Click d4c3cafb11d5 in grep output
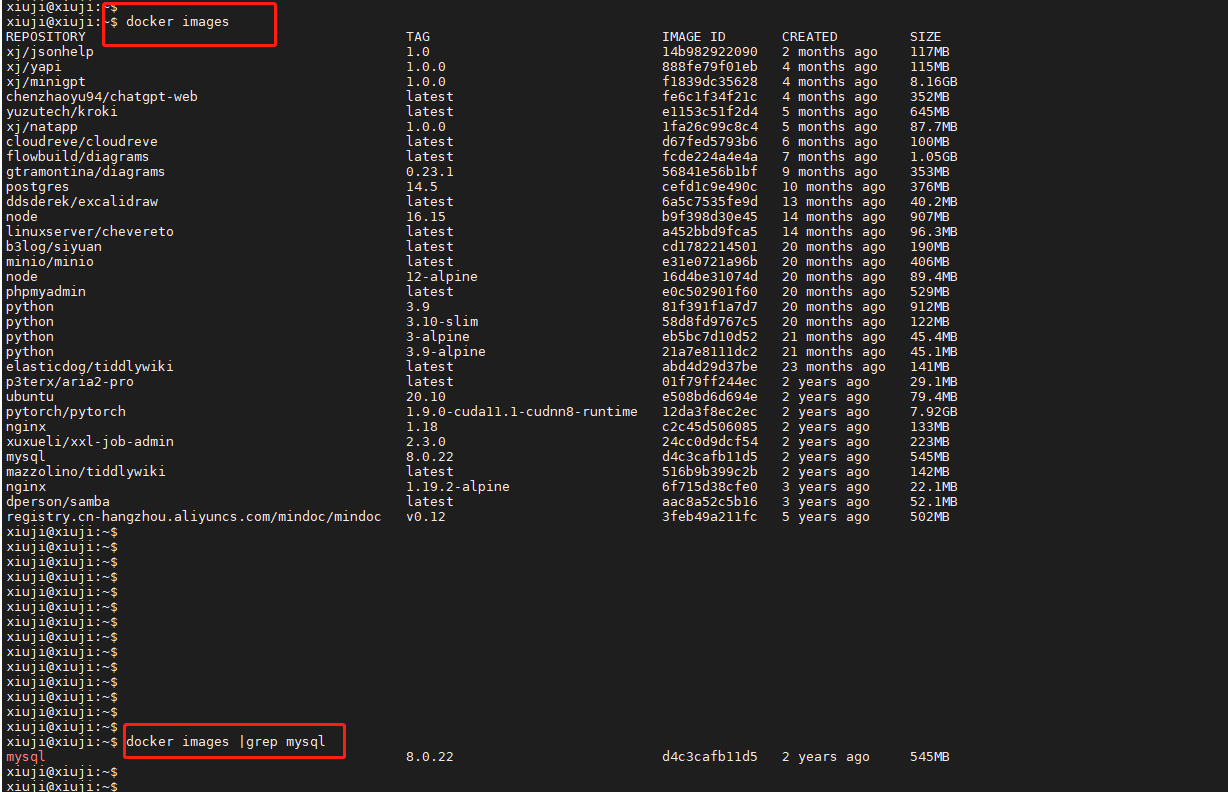Image resolution: width=1228 pixels, height=792 pixels. coord(710,756)
